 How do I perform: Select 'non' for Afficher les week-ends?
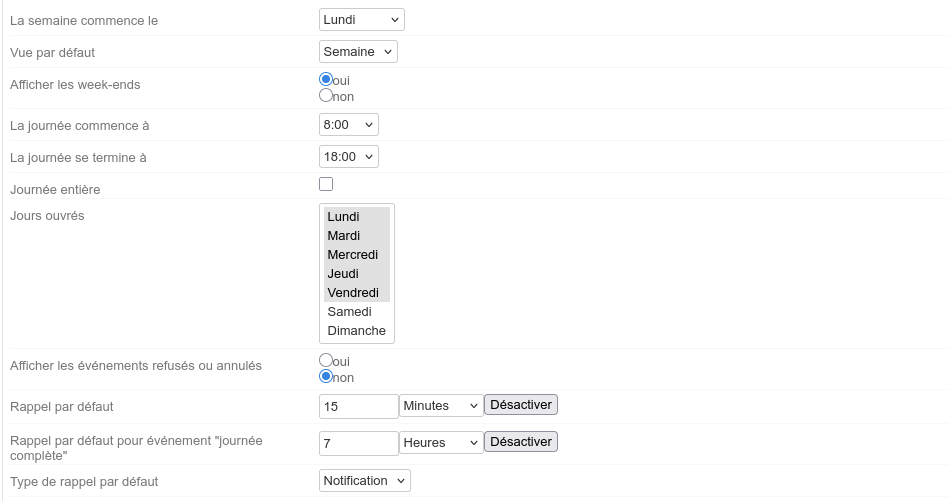click(326, 96)
